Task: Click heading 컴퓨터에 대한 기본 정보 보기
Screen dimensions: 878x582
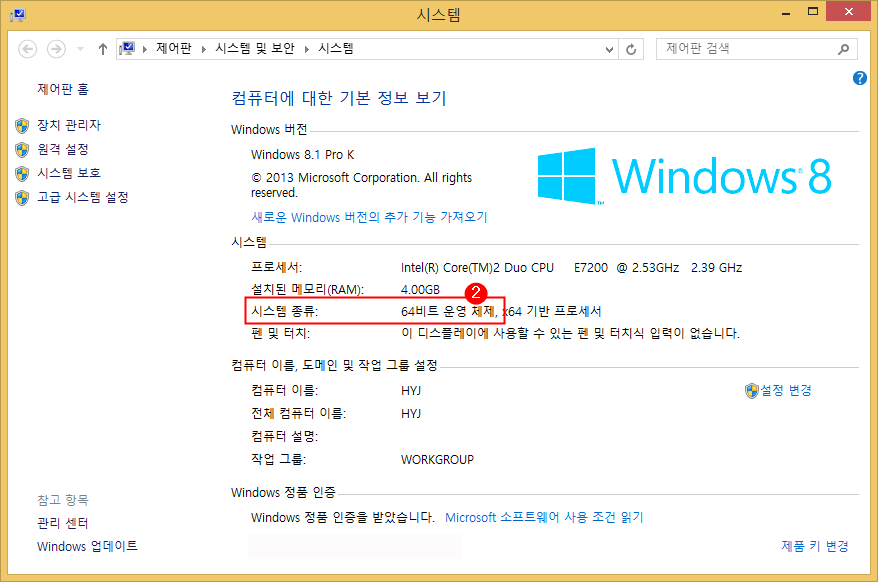Action: 339,98
